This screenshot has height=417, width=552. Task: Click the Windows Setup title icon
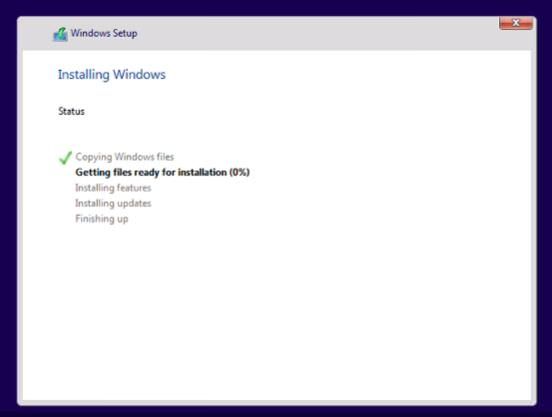(60, 34)
